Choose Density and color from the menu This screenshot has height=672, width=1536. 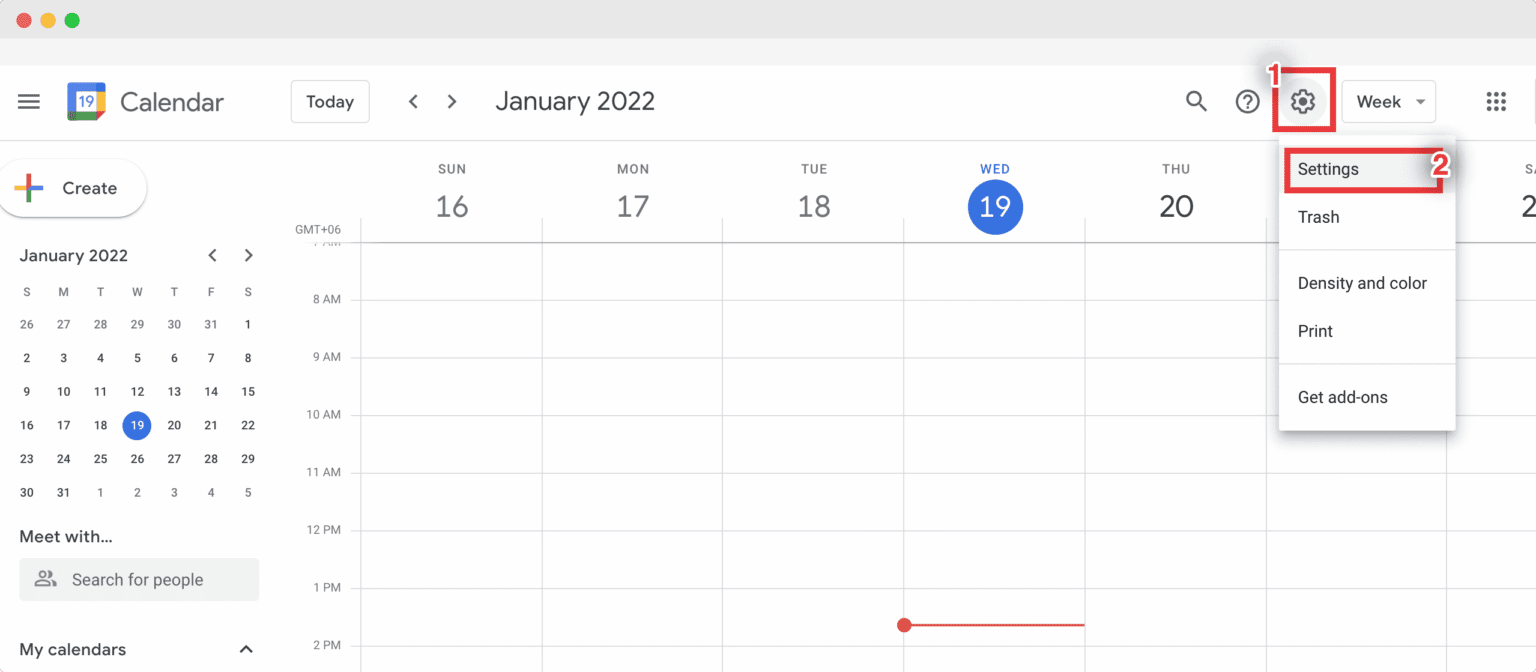(1362, 283)
